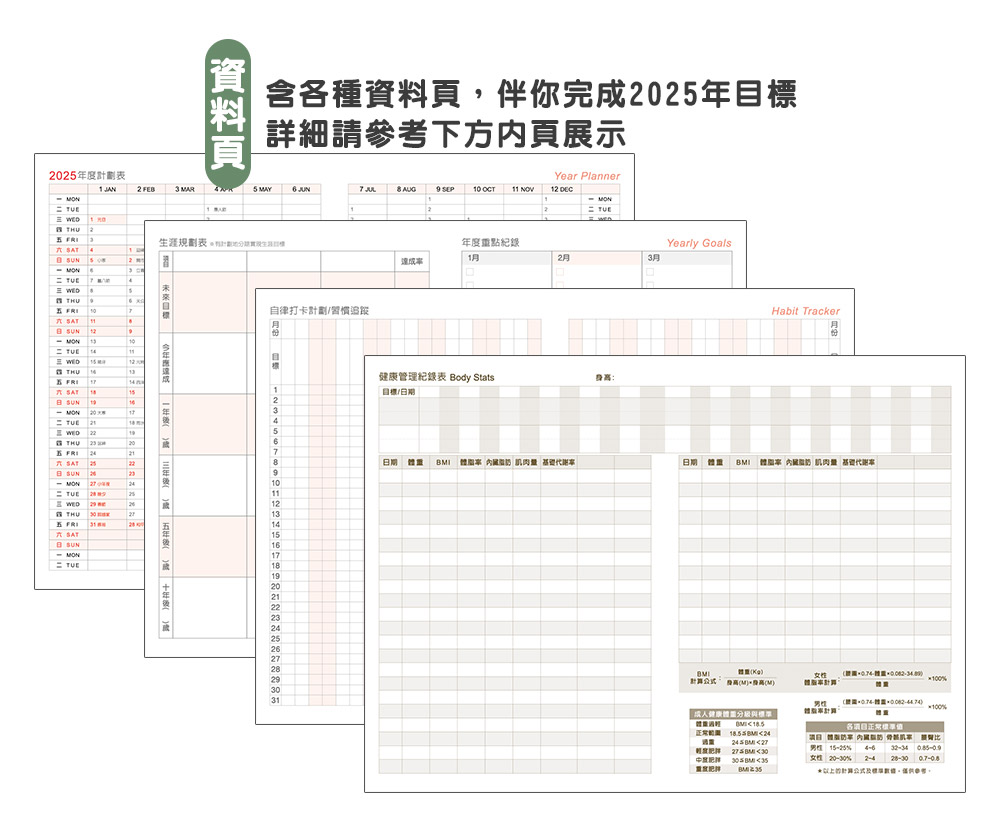Click the 腰臀比 column header
The height and width of the screenshot is (821, 1000).
(x=930, y=737)
